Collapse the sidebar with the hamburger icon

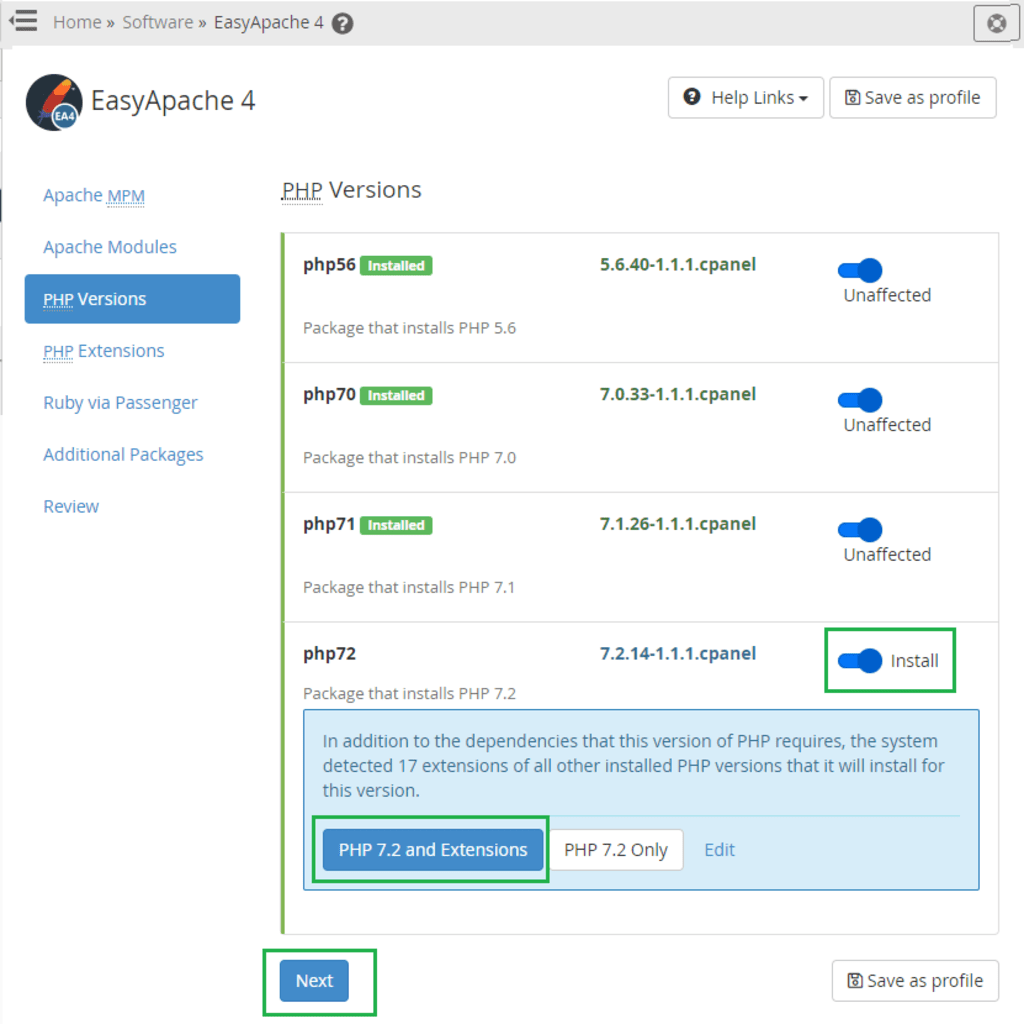[x=24, y=21]
